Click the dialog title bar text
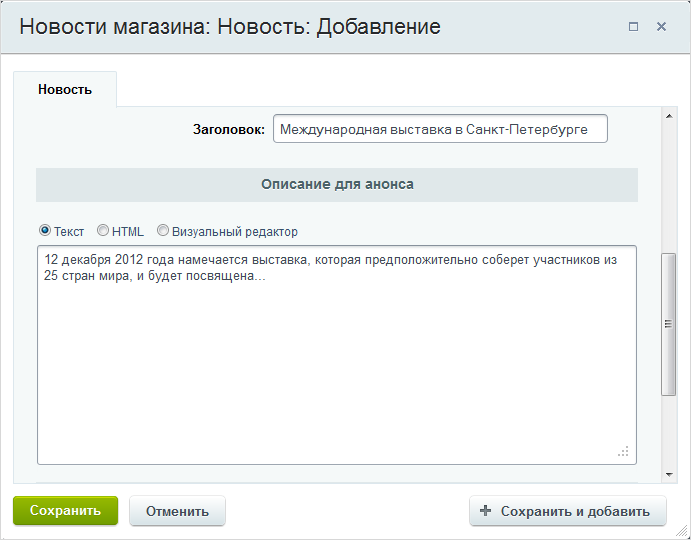The height and width of the screenshot is (540, 691). coord(230,26)
